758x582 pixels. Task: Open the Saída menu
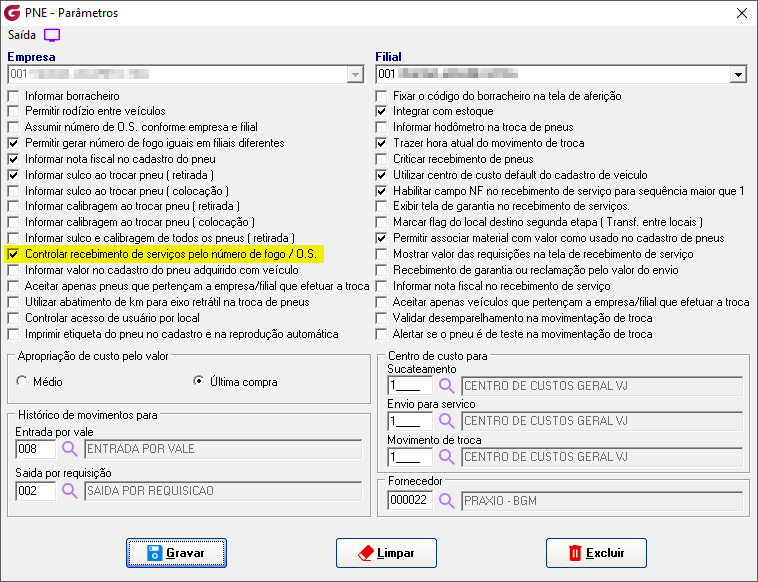pos(22,35)
